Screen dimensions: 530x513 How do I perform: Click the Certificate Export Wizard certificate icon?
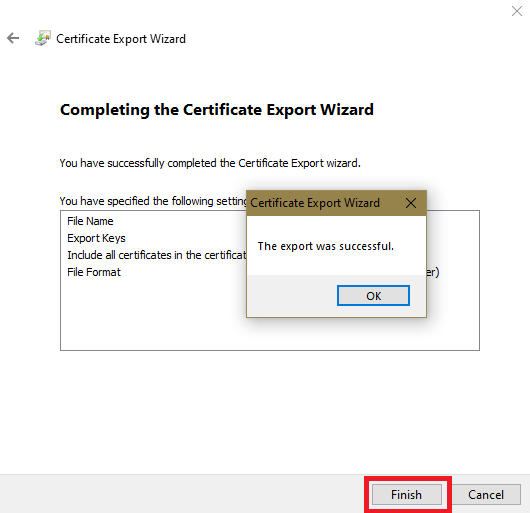pos(43,38)
